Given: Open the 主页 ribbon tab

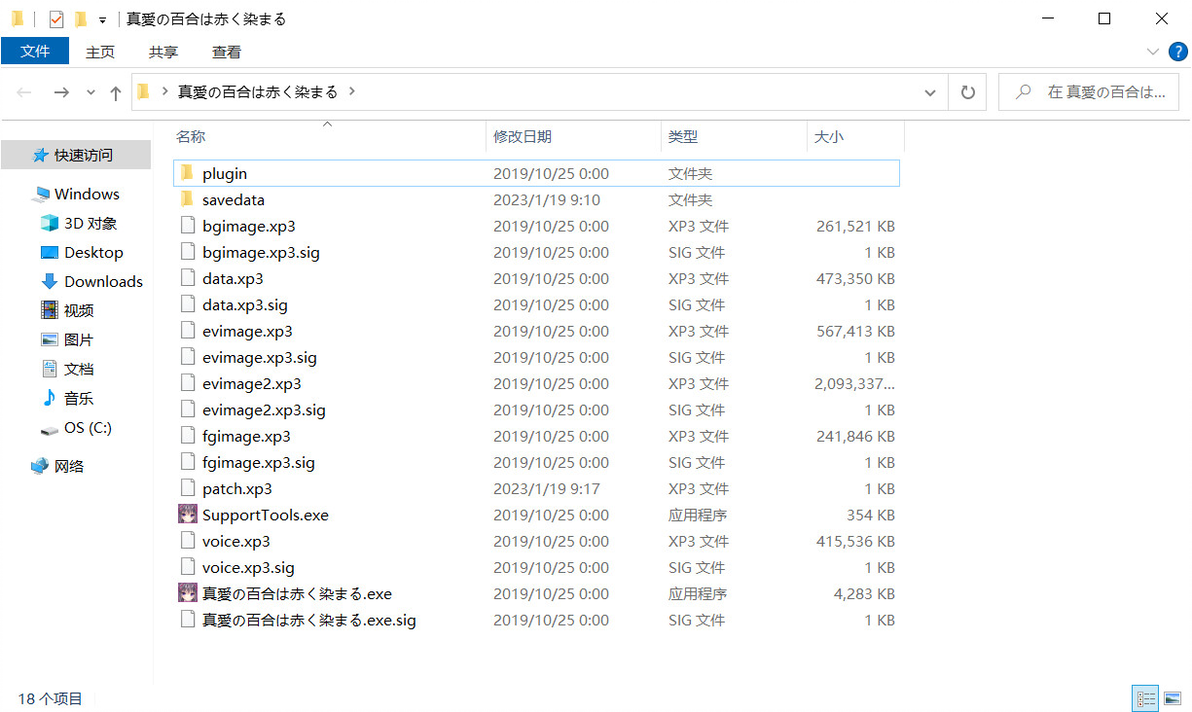Looking at the screenshot, I should (x=100, y=52).
